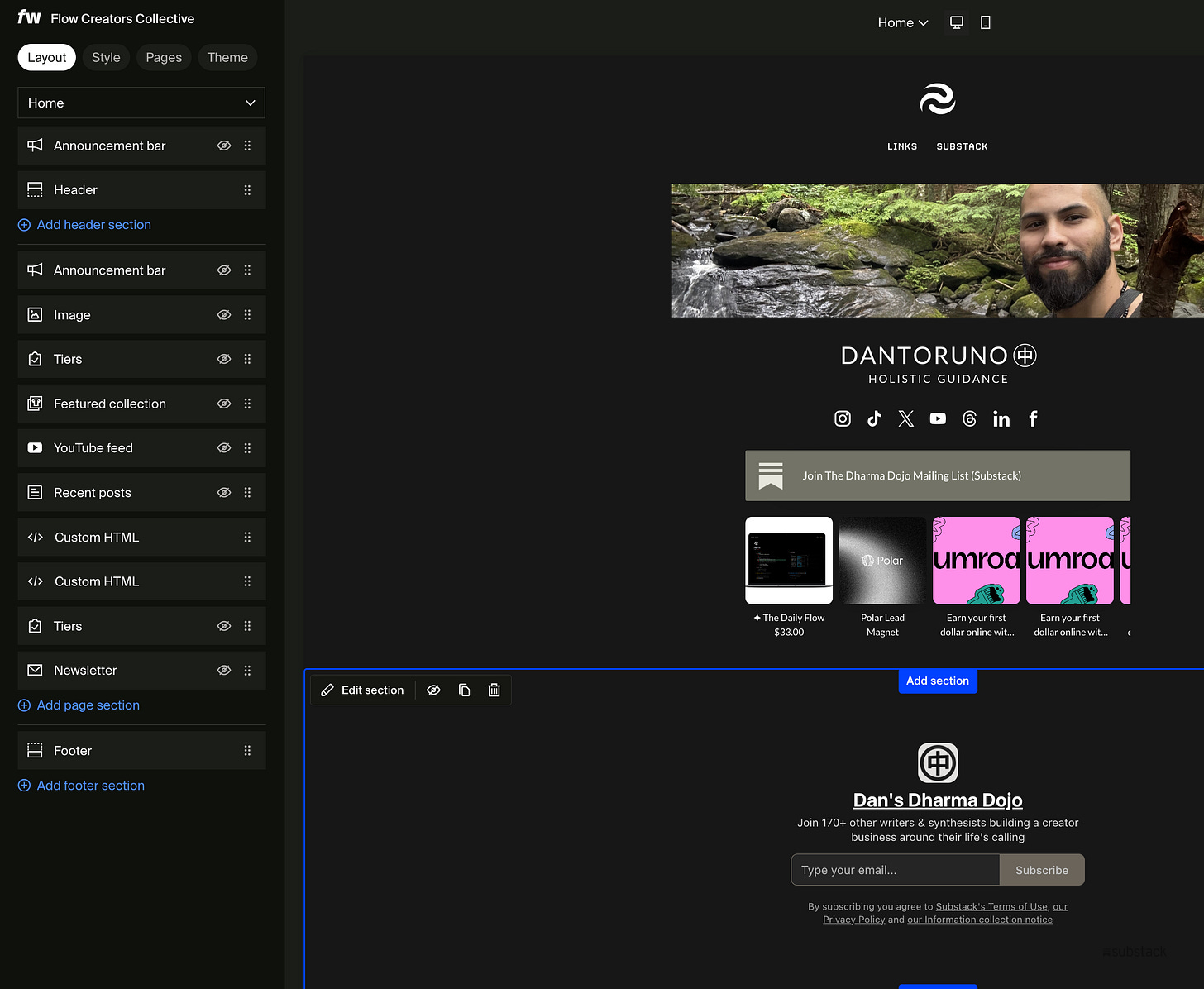Click the Image section icon in the sidebar
The image size is (1204, 989).
35,315
